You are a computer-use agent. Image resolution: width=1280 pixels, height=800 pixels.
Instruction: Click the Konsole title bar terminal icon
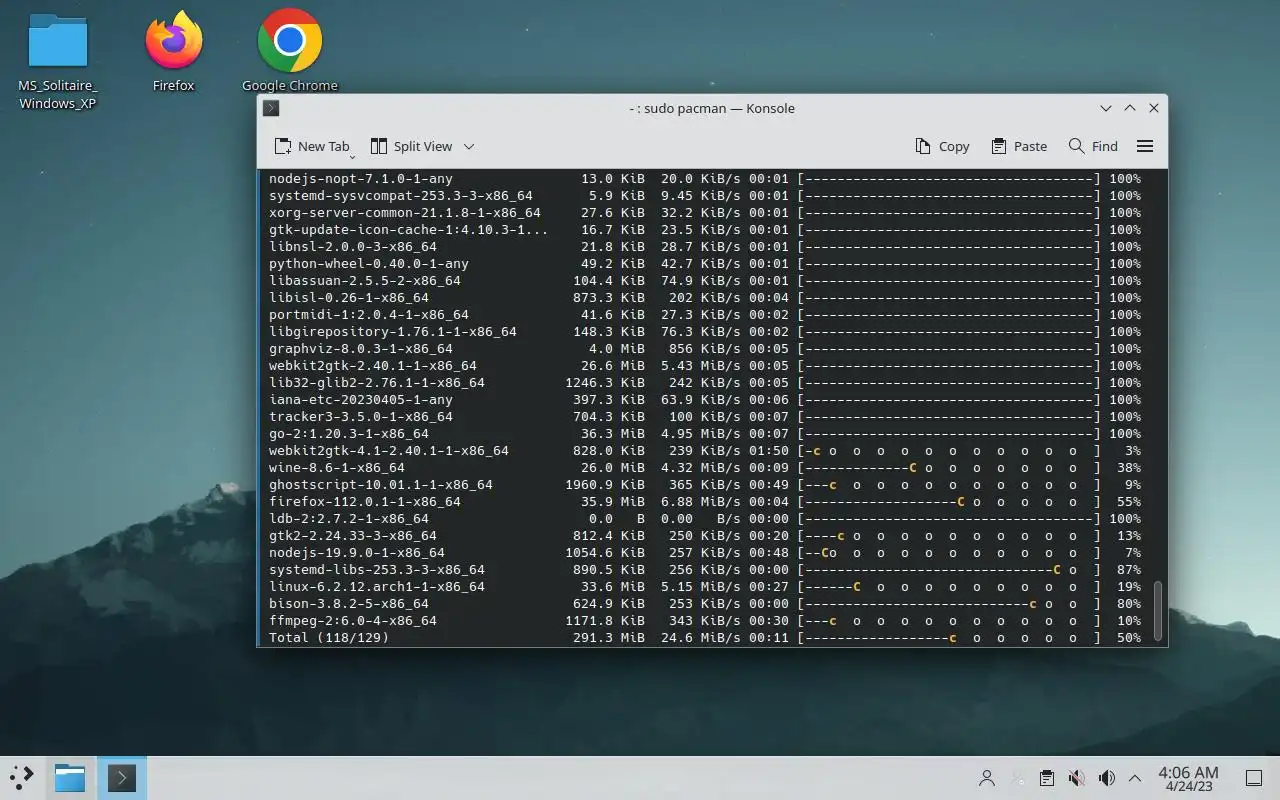271,108
